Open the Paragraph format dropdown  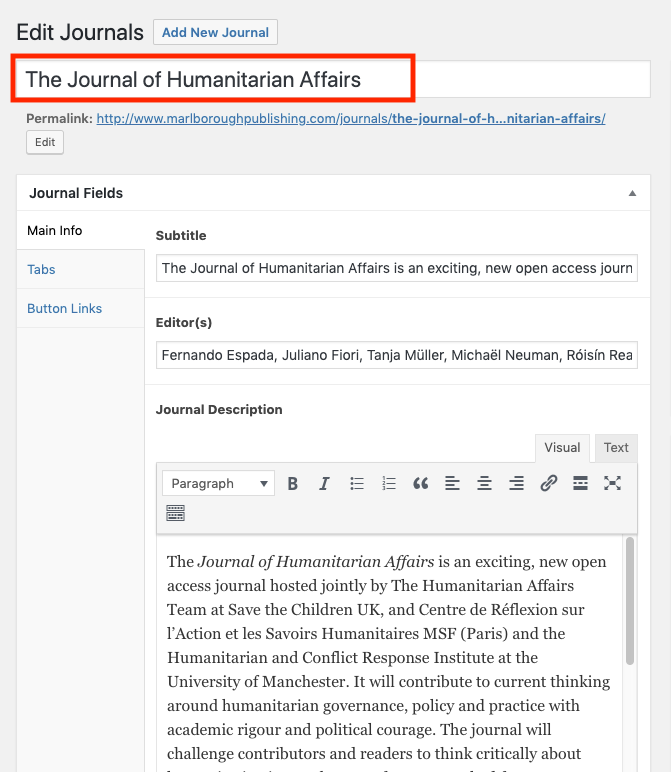(x=219, y=483)
